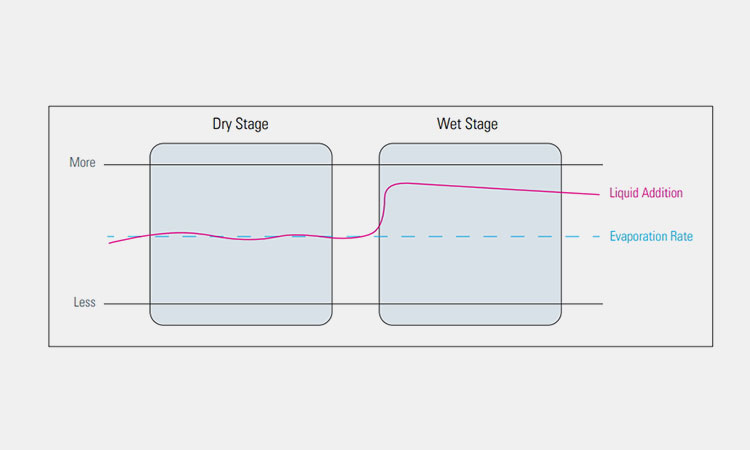Screen dimensions: 750x450
Task: Click the gap between Dry and Wet boxes
Action: (x=355, y=277)
